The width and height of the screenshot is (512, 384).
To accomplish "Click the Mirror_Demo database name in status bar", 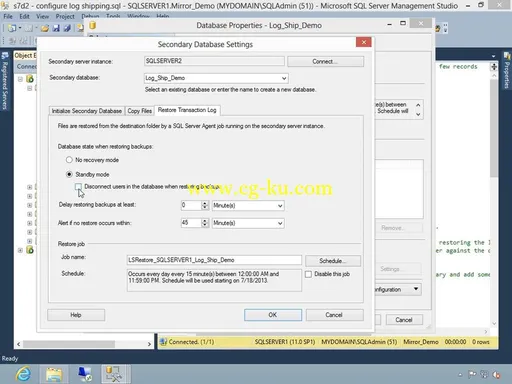I will (421, 342).
